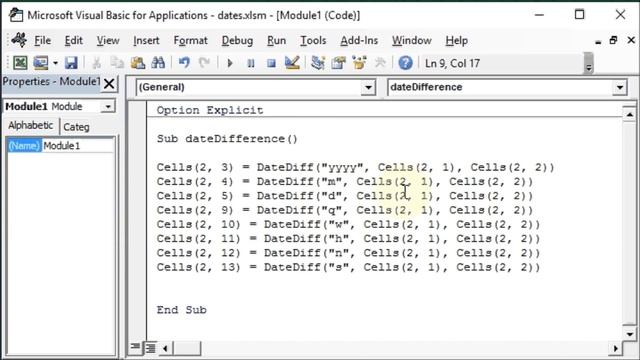Open Visual Basic Help question mark icon
The height and width of the screenshot is (360, 640).
tap(405, 63)
